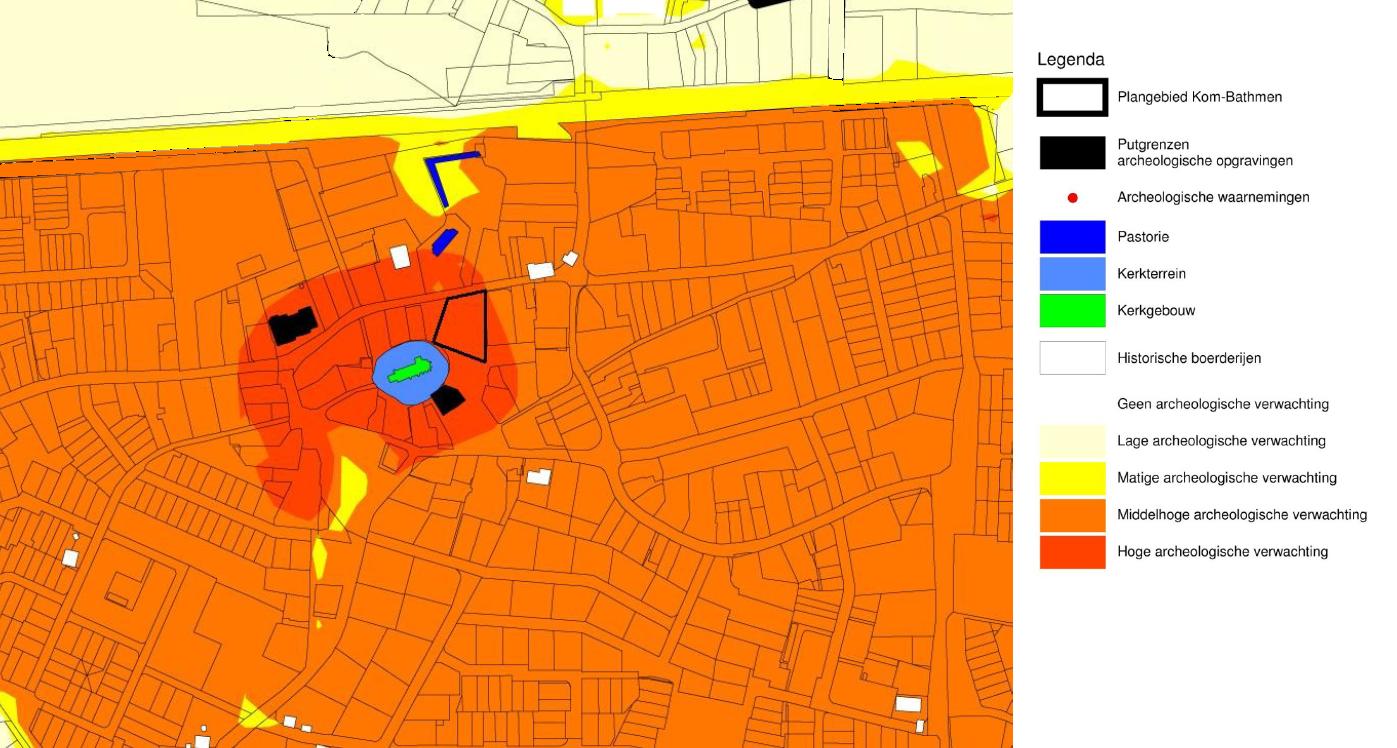The image size is (1397, 748).
Task: Click the dark blue Pastorie swatch
Action: pyautogui.click(x=1072, y=237)
